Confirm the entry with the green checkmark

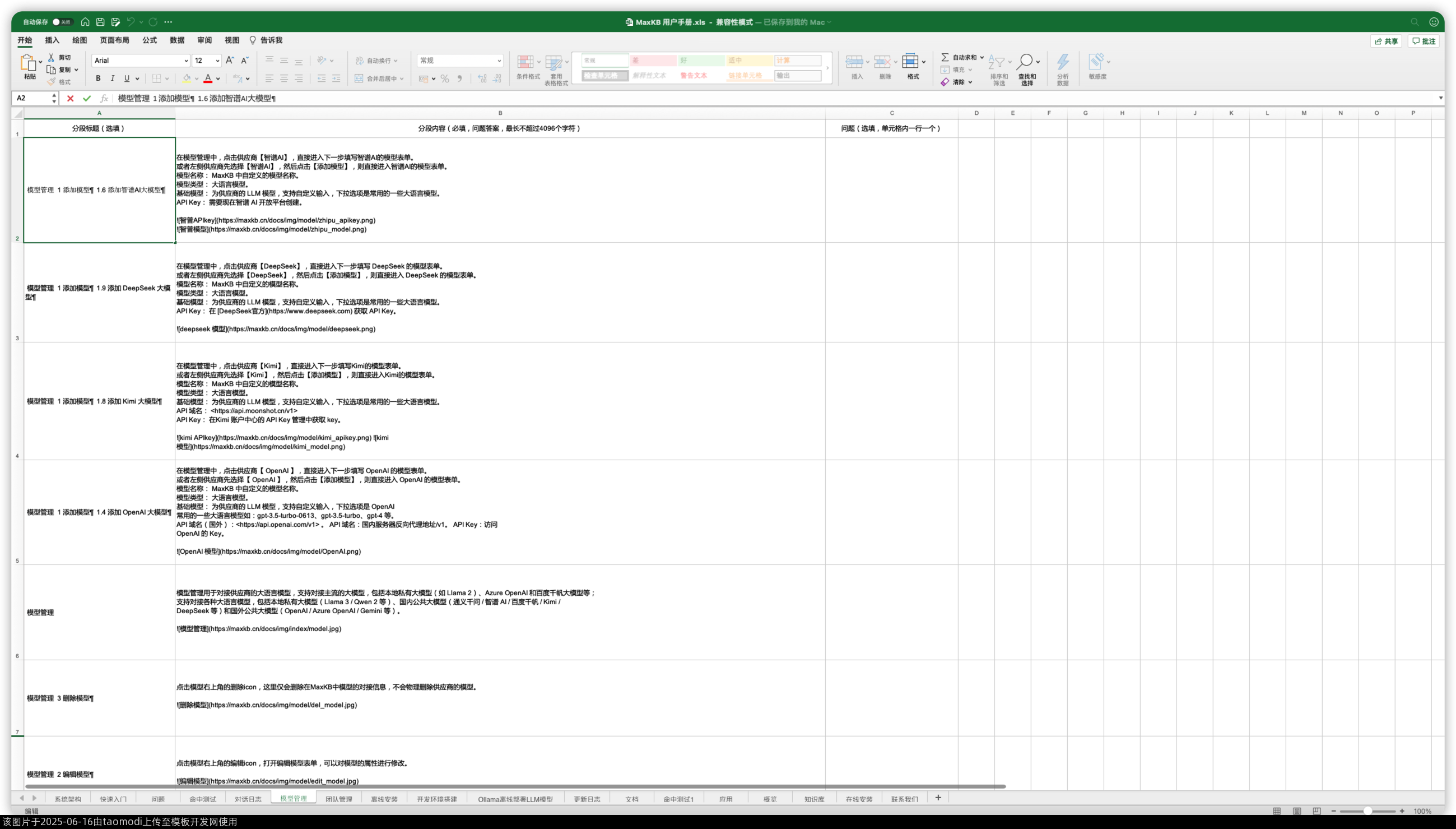coord(86,99)
